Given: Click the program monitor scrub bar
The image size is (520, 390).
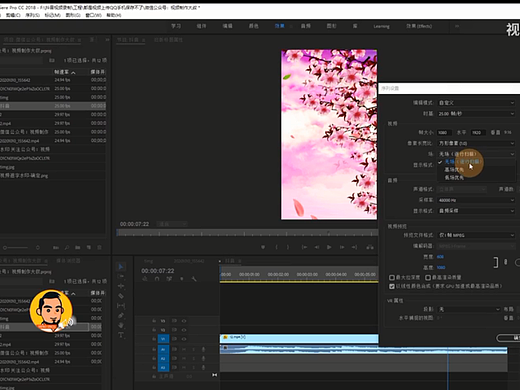Looking at the screenshot, I should point(247,233).
